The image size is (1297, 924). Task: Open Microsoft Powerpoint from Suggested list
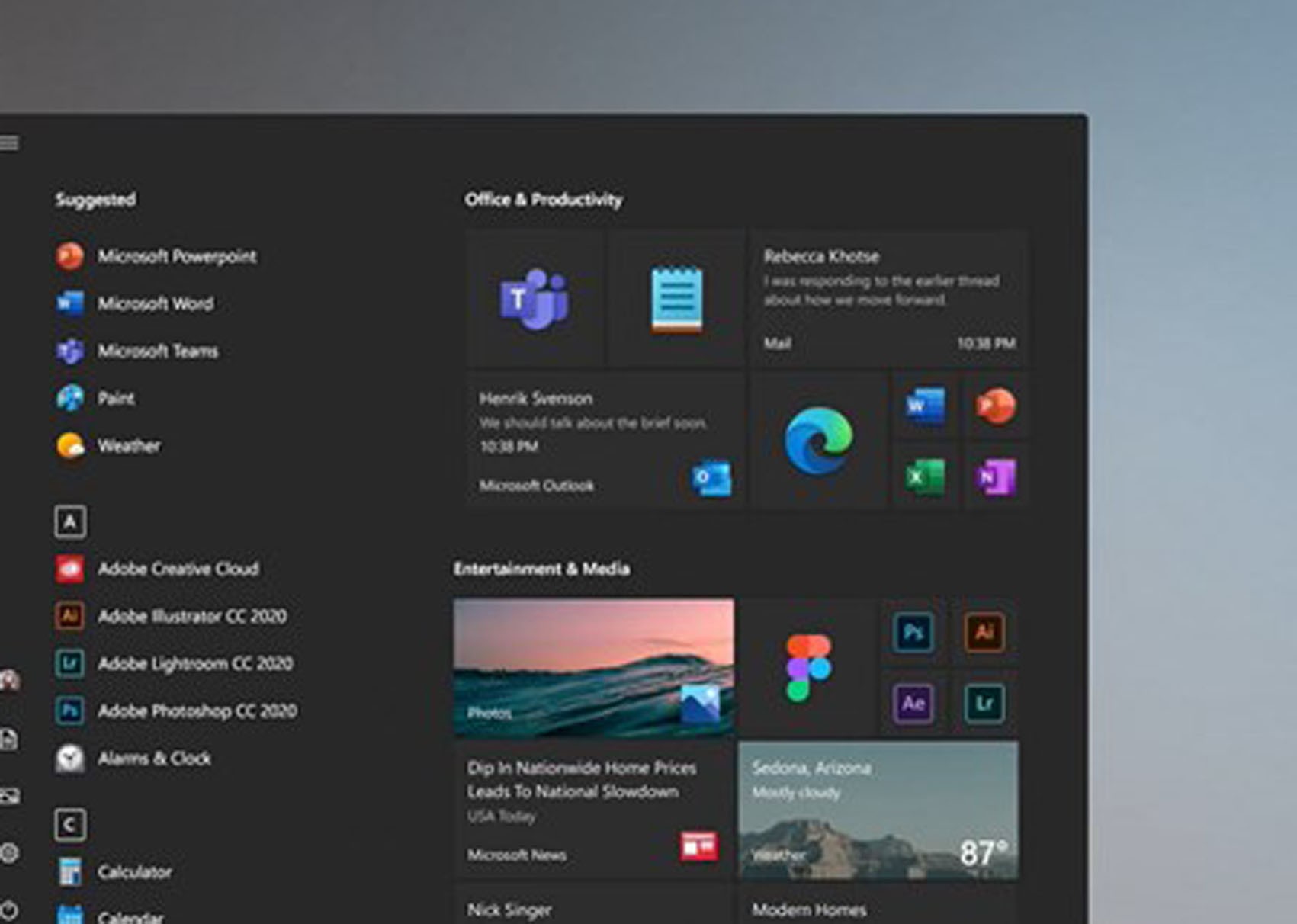pyautogui.click(x=156, y=256)
